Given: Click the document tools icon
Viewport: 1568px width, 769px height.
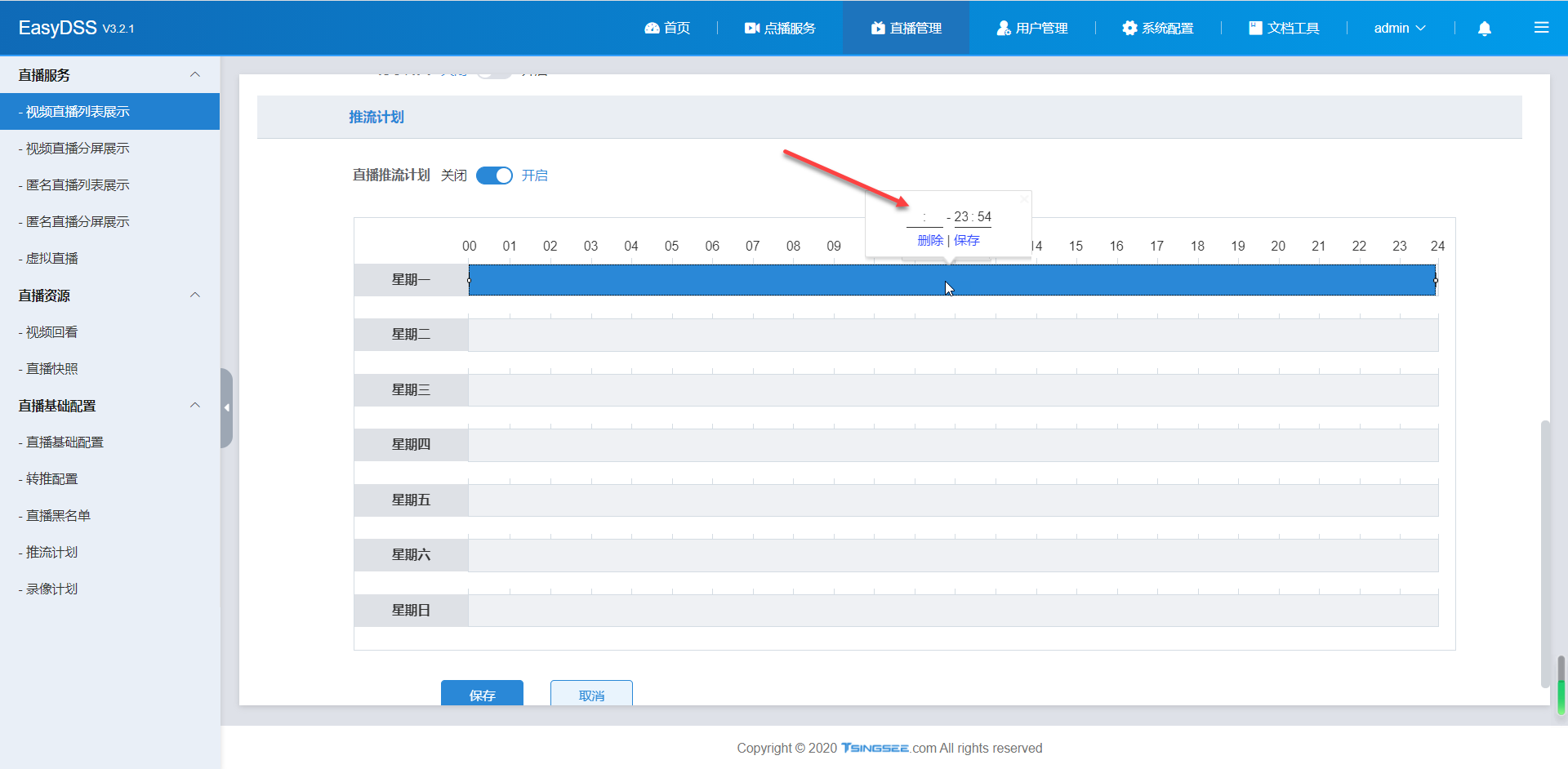Looking at the screenshot, I should coord(1255,28).
